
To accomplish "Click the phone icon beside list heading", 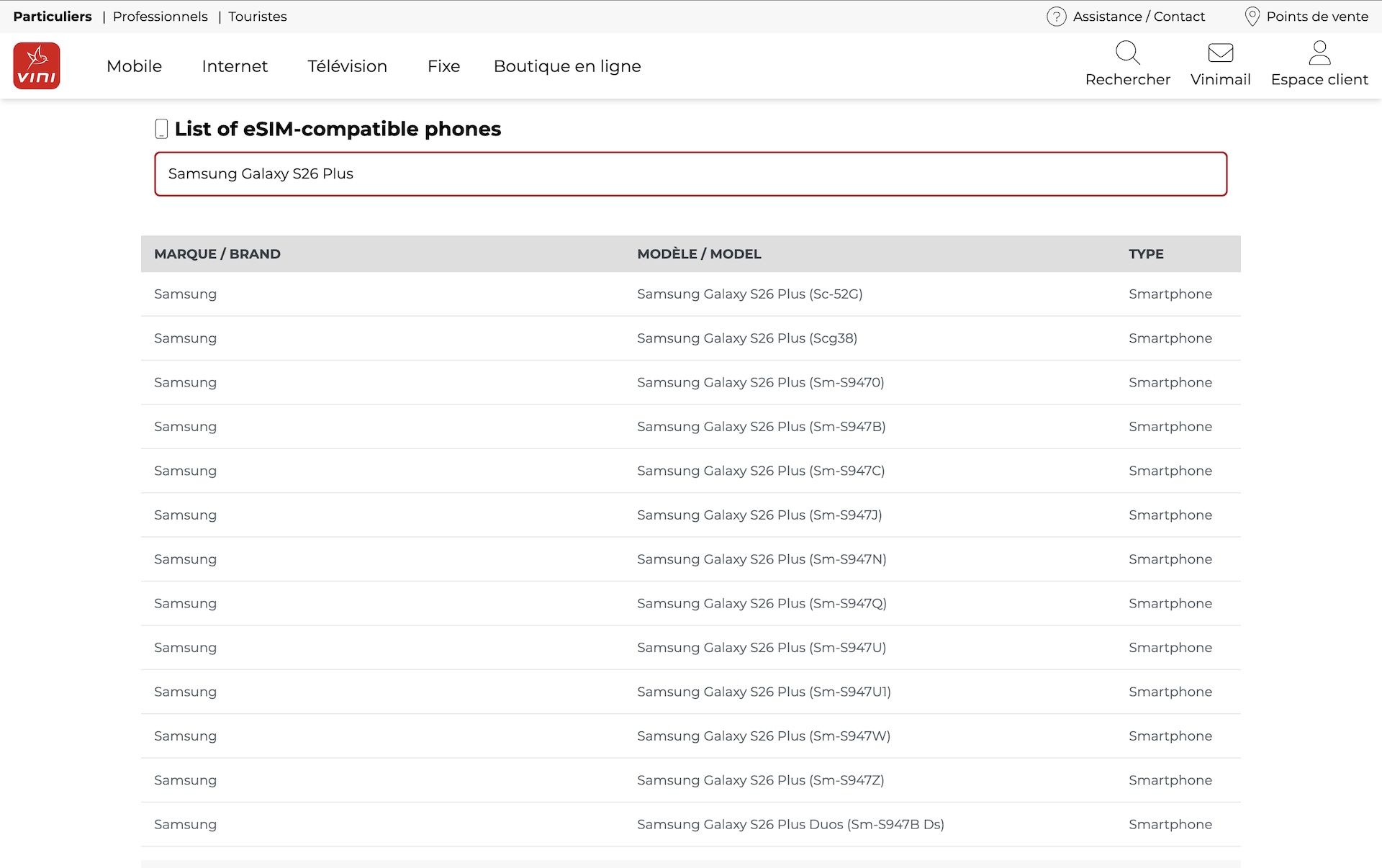I will pos(161,129).
